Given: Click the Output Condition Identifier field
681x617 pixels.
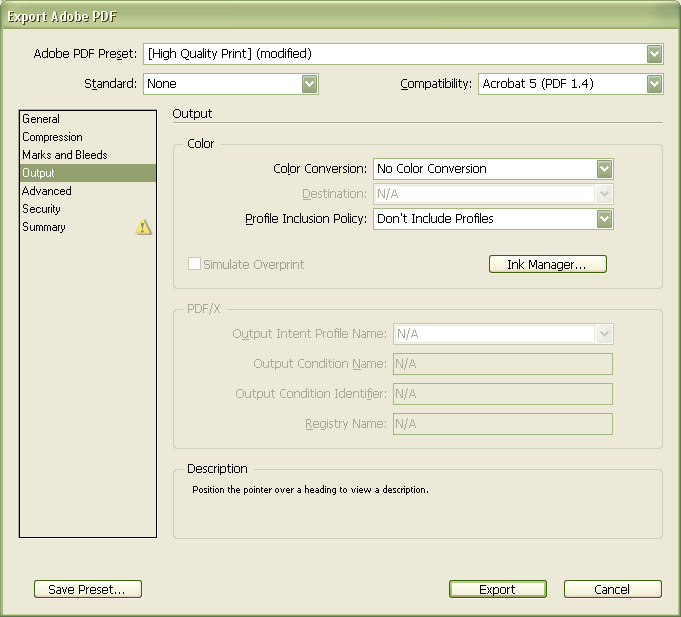Looking at the screenshot, I should click(x=503, y=394).
